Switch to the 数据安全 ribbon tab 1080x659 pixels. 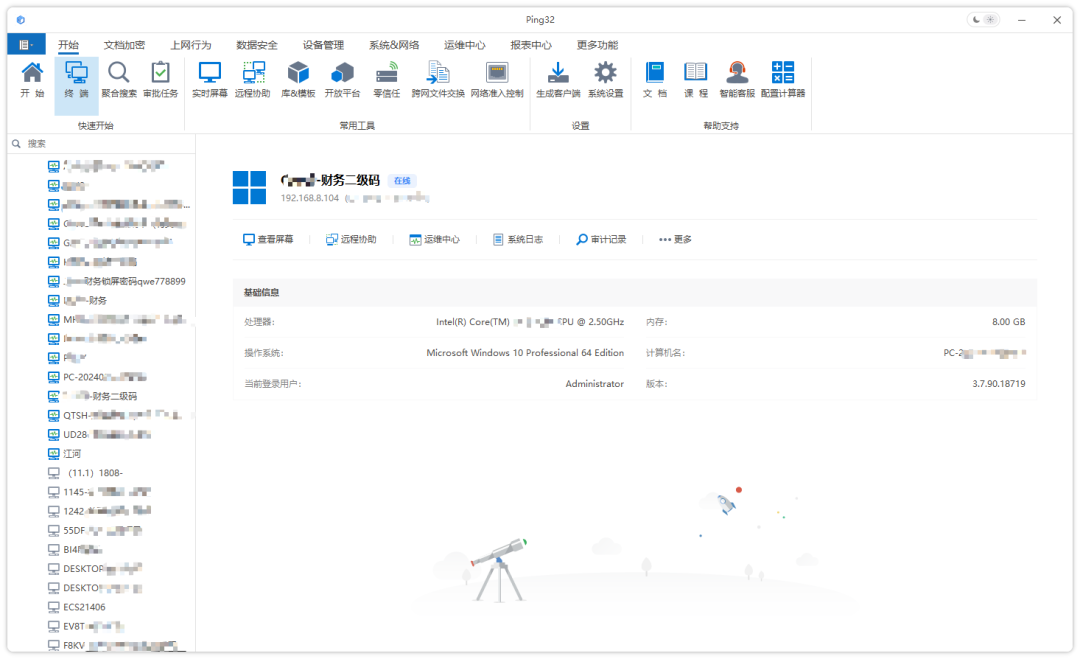(256, 44)
